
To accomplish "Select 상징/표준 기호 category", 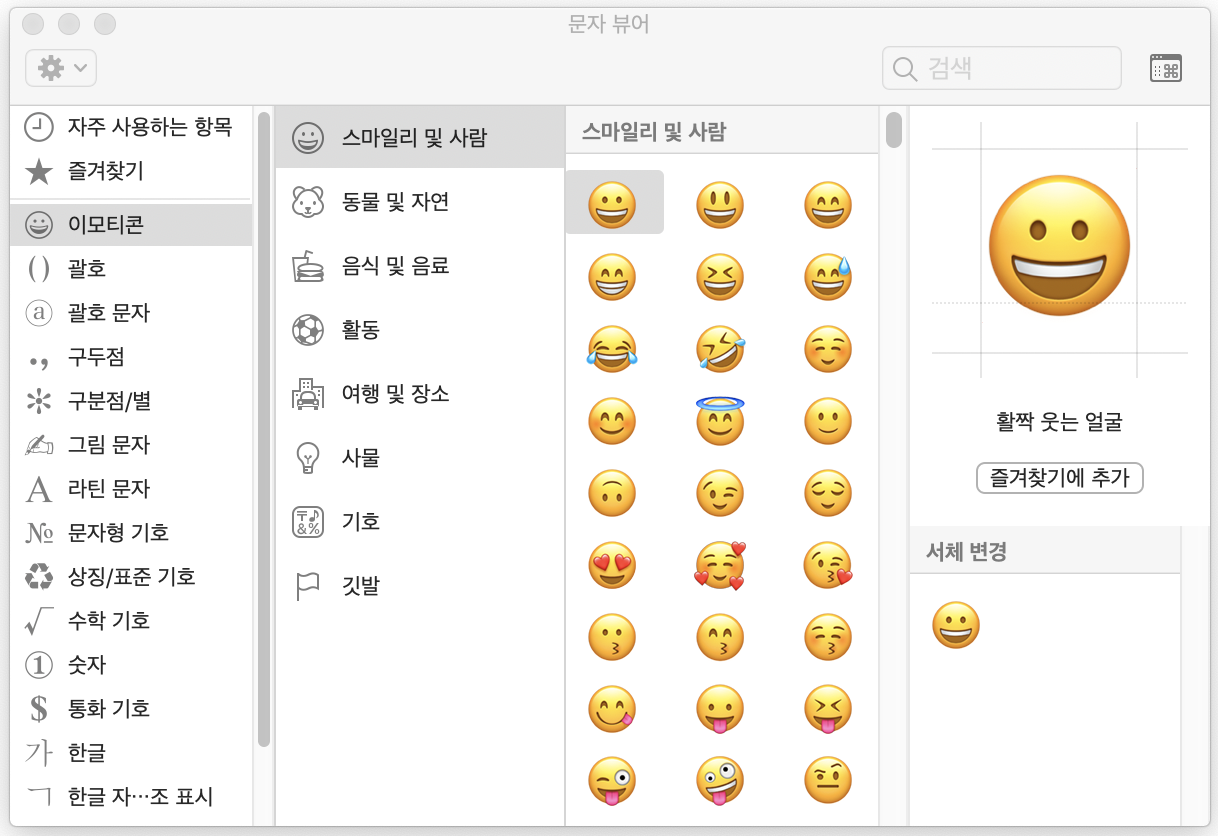I will coord(131,577).
